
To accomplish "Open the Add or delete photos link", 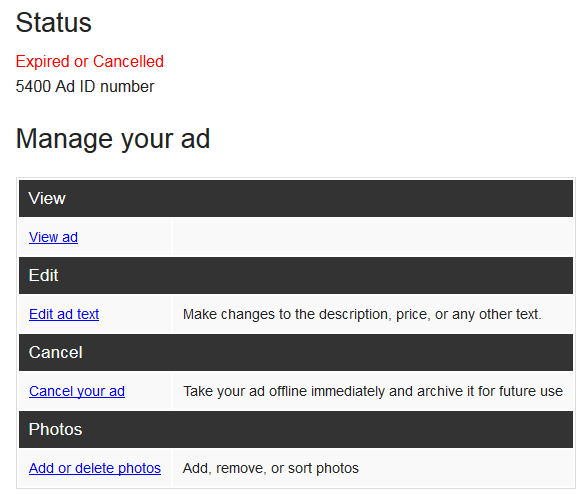I will coord(95,468).
